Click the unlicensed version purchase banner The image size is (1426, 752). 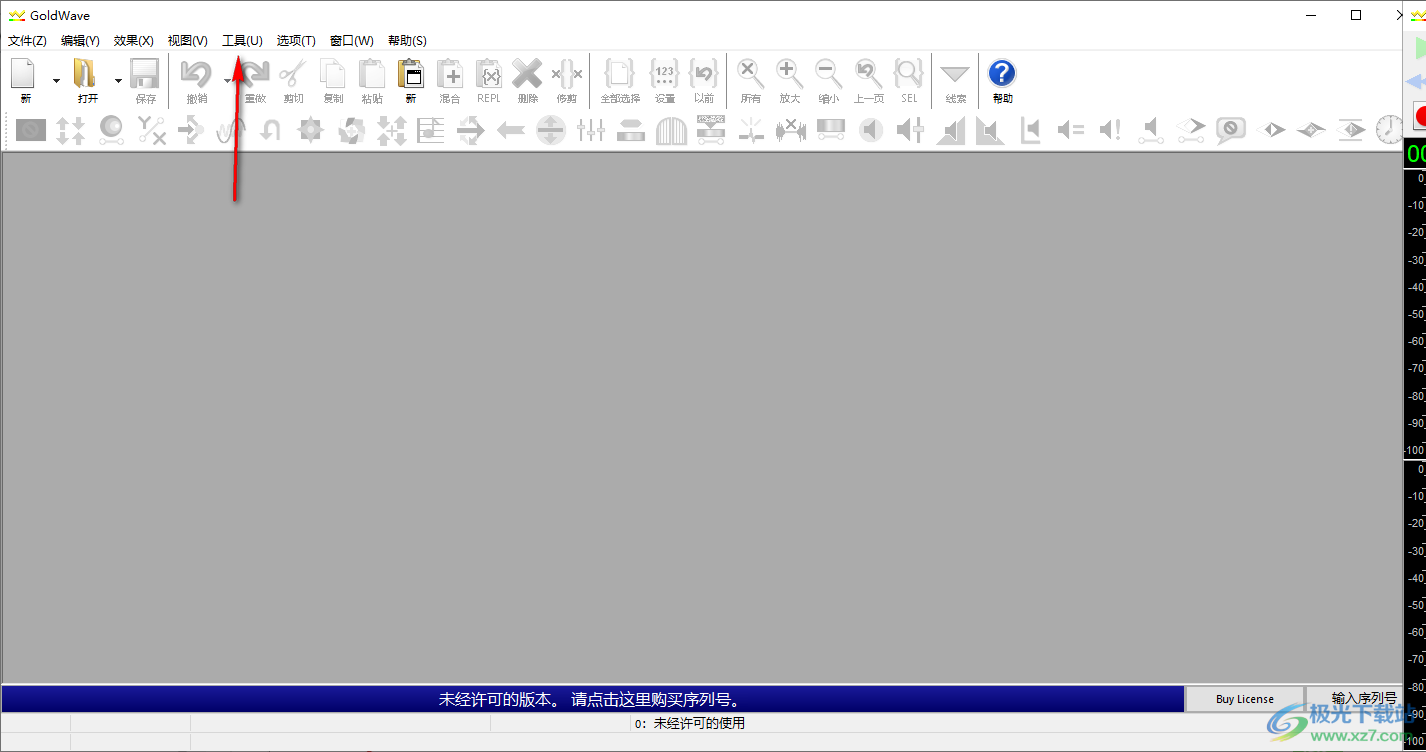(x=593, y=699)
